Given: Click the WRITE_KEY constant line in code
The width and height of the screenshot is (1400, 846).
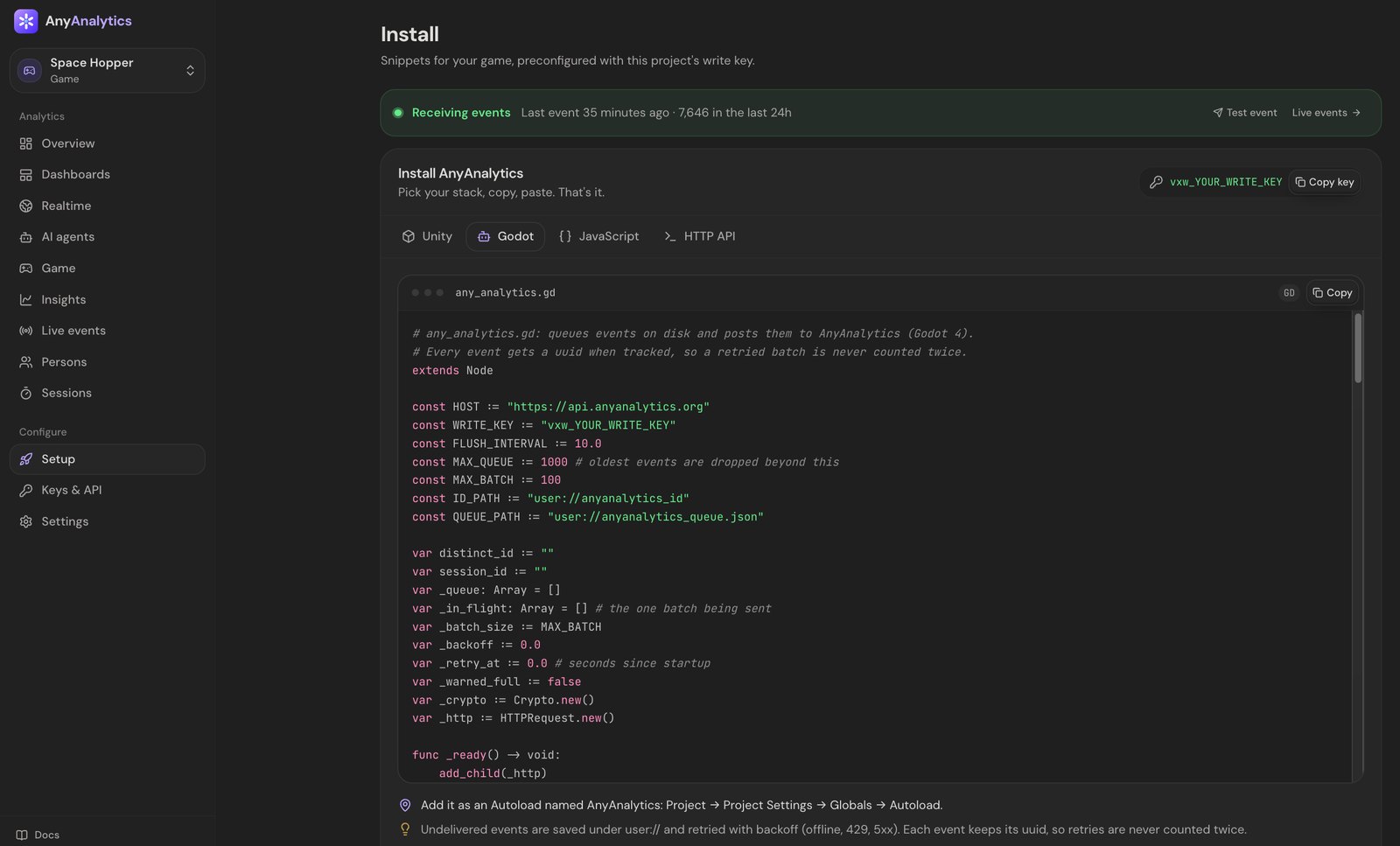Looking at the screenshot, I should point(544,425).
